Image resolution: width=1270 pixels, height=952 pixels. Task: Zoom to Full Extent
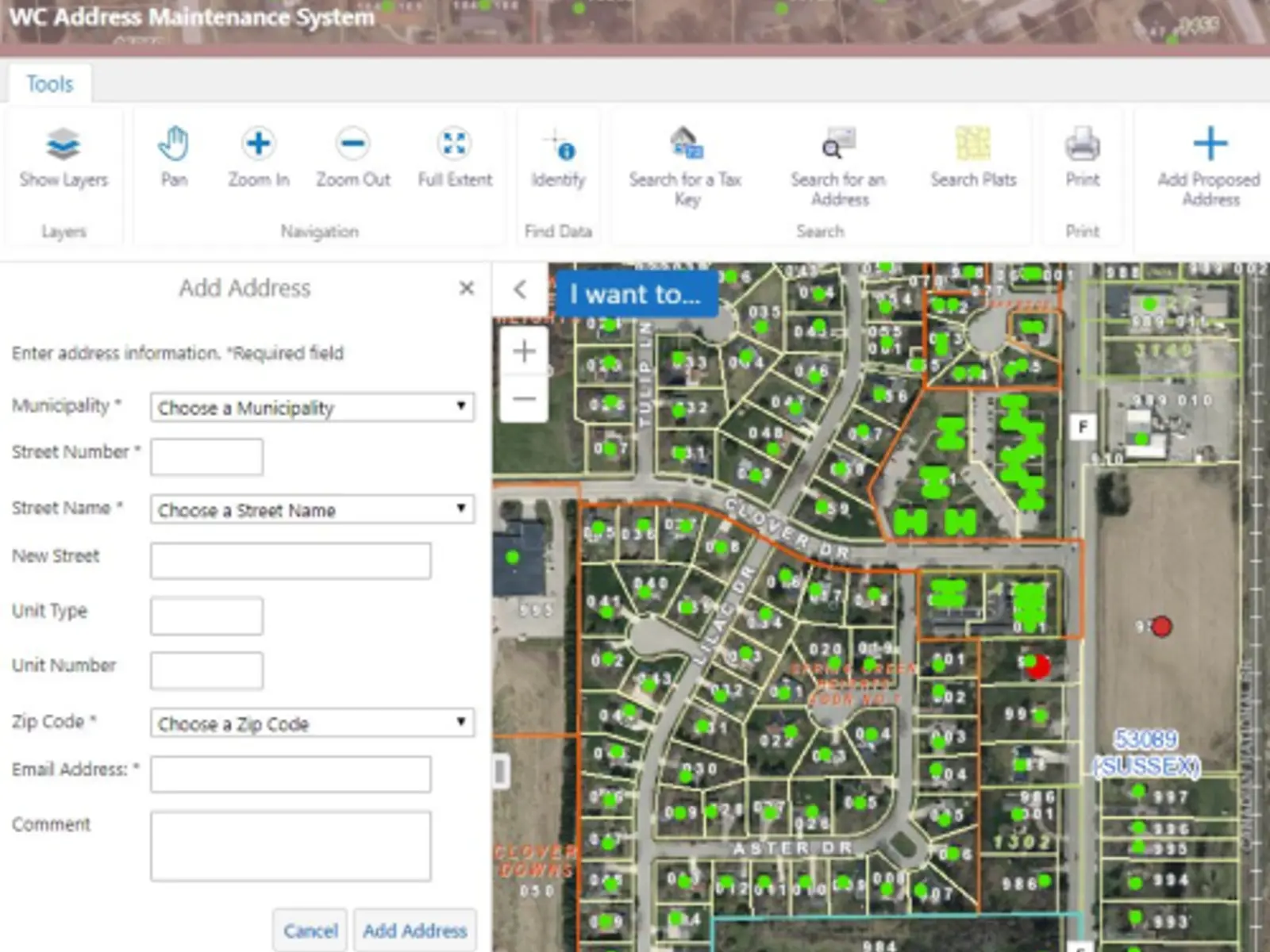(x=455, y=157)
